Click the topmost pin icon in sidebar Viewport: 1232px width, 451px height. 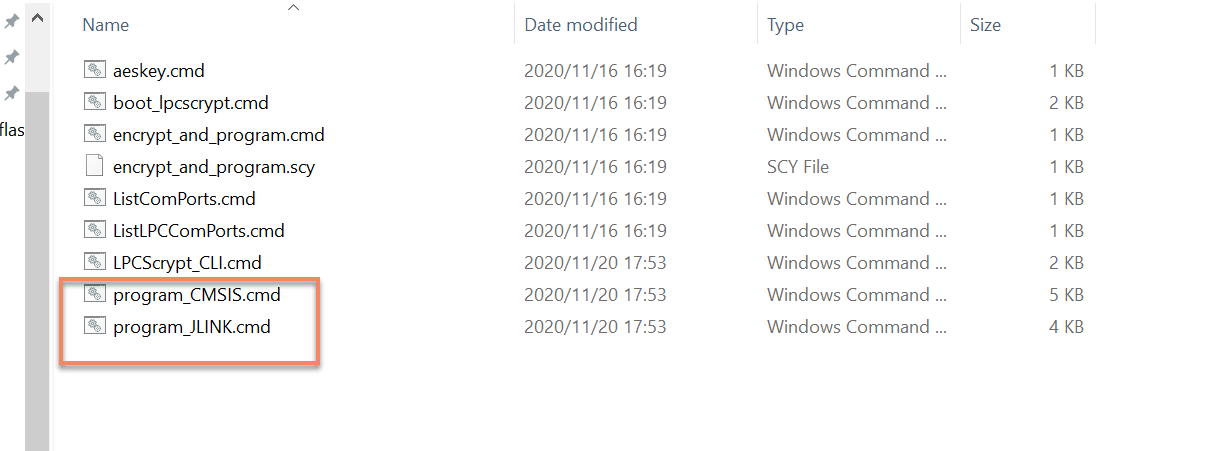[12, 22]
